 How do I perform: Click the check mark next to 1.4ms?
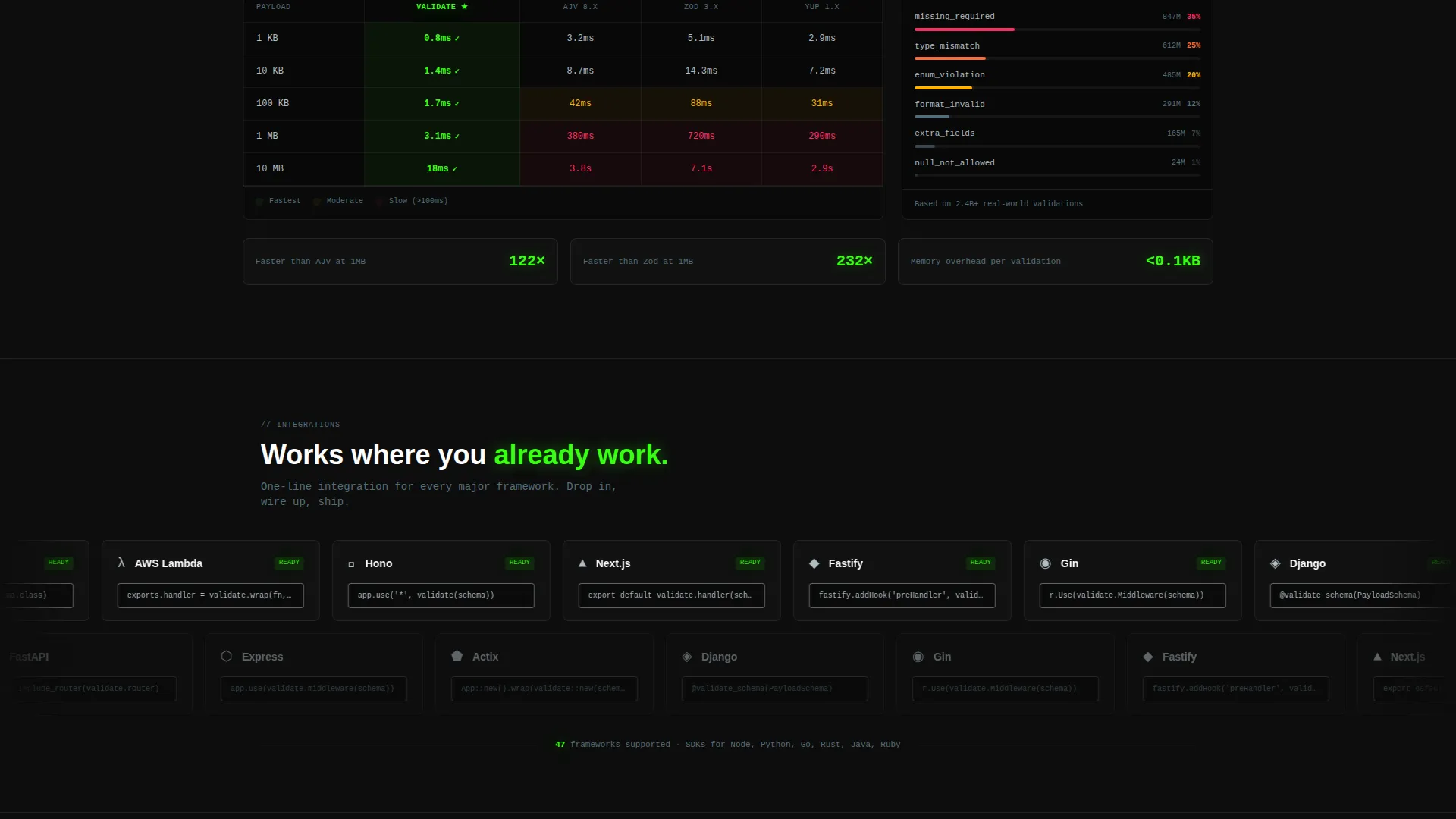click(x=457, y=71)
